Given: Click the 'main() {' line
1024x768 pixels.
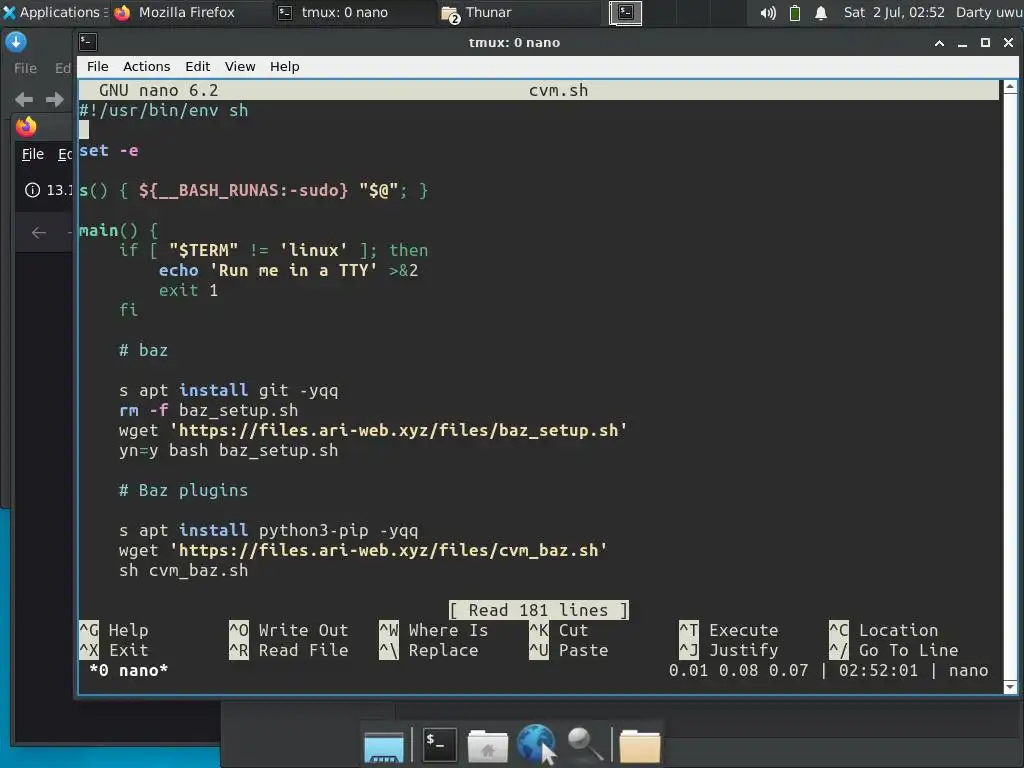Looking at the screenshot, I should 119,231.
